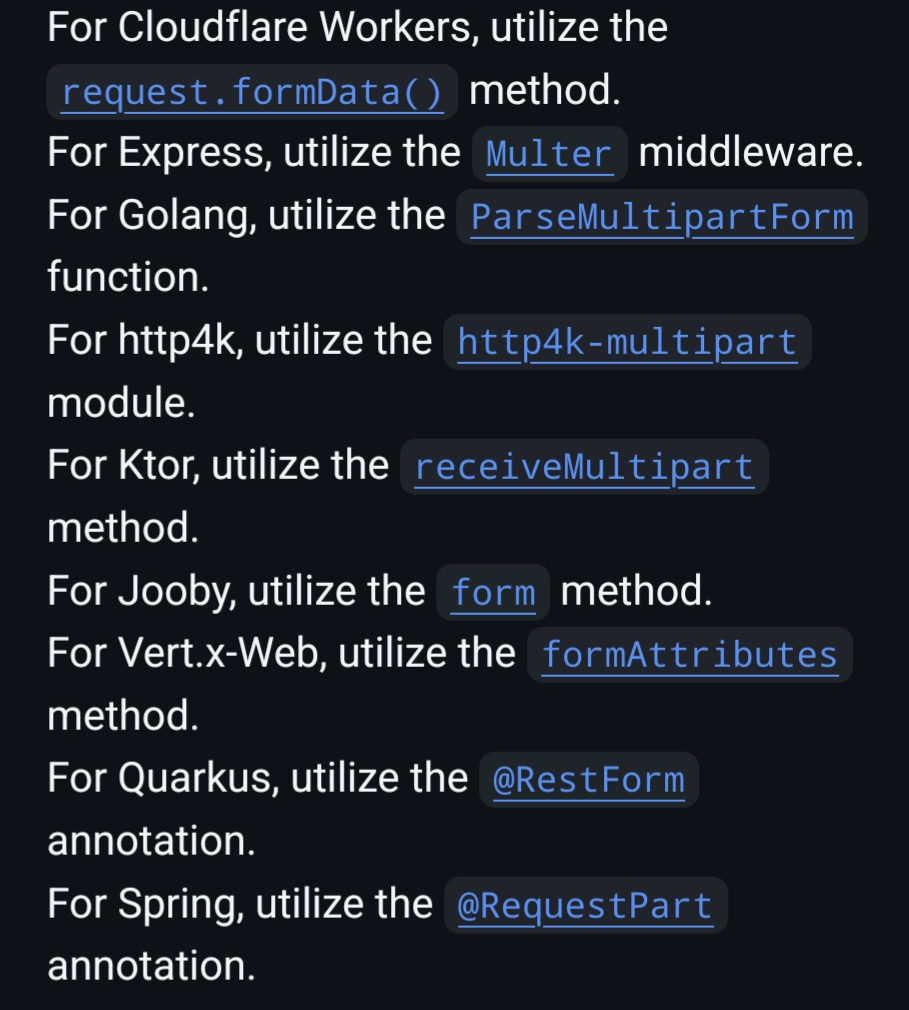The image size is (909, 1010).
Task: Follow the http4k-multipart module link
Action: pyautogui.click(x=627, y=343)
